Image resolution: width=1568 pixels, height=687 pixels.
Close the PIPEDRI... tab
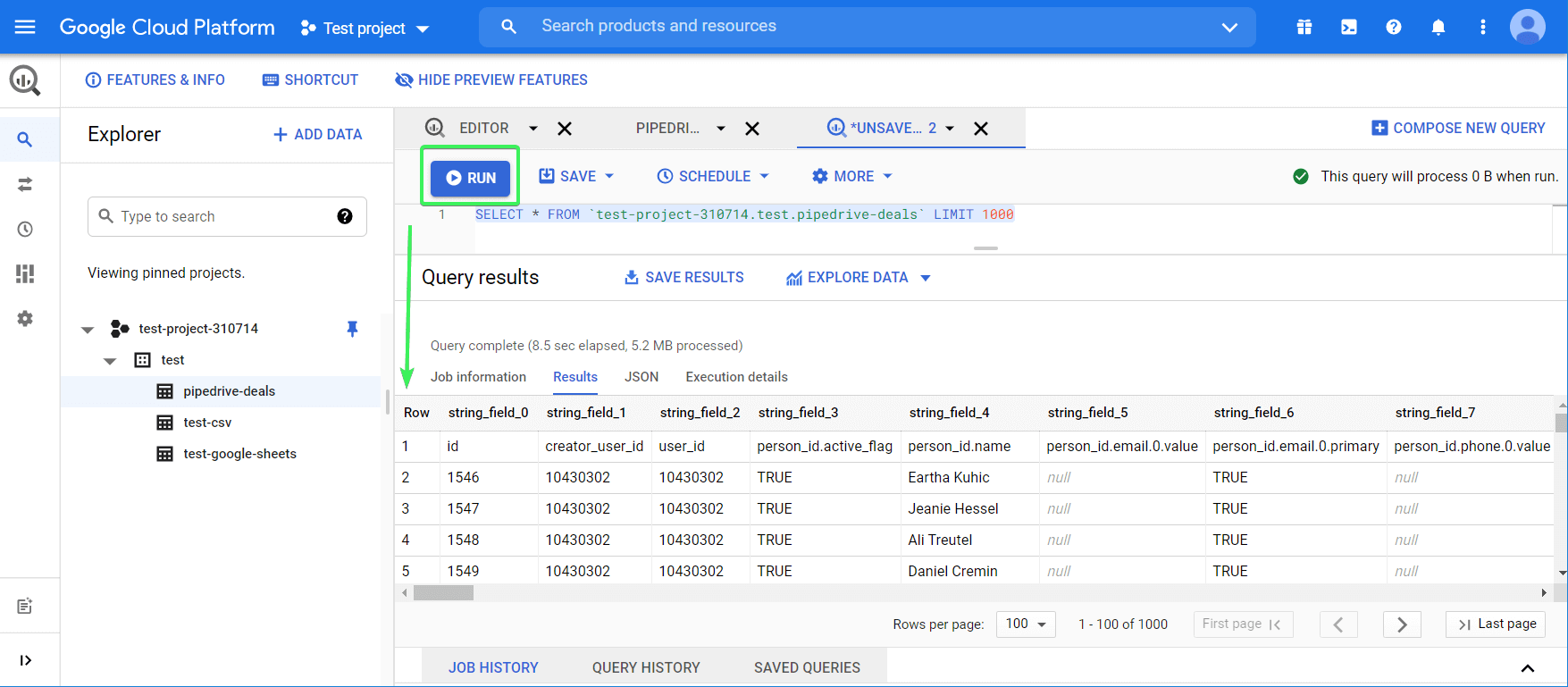pyautogui.click(x=752, y=129)
